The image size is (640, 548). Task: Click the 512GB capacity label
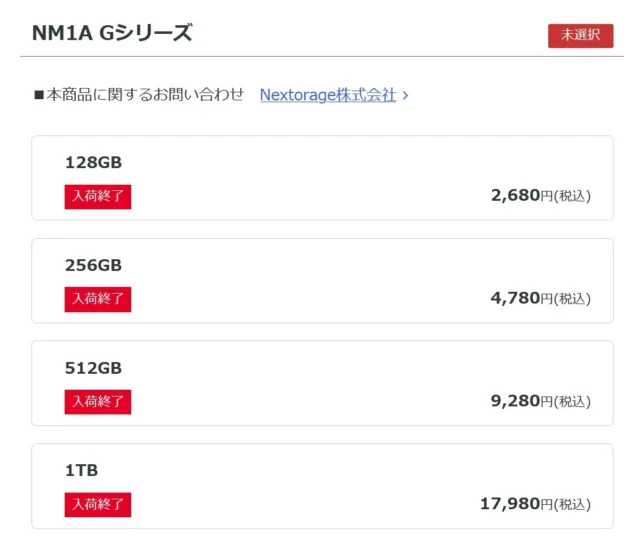point(93,367)
